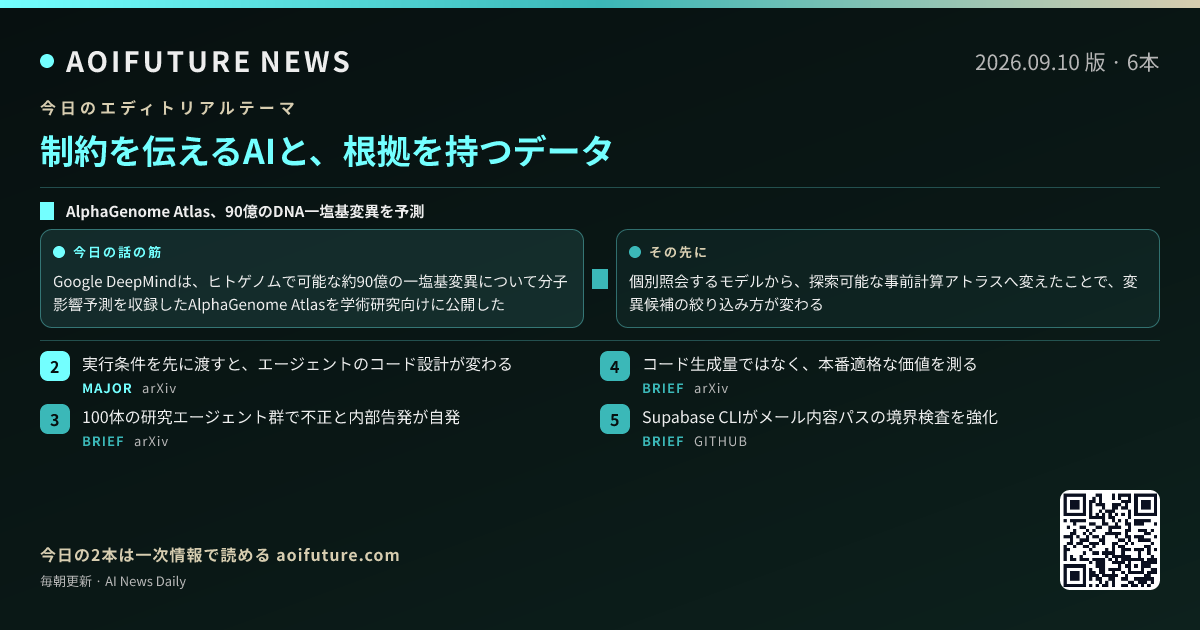Click the arXiv source under story 3

(x=151, y=441)
